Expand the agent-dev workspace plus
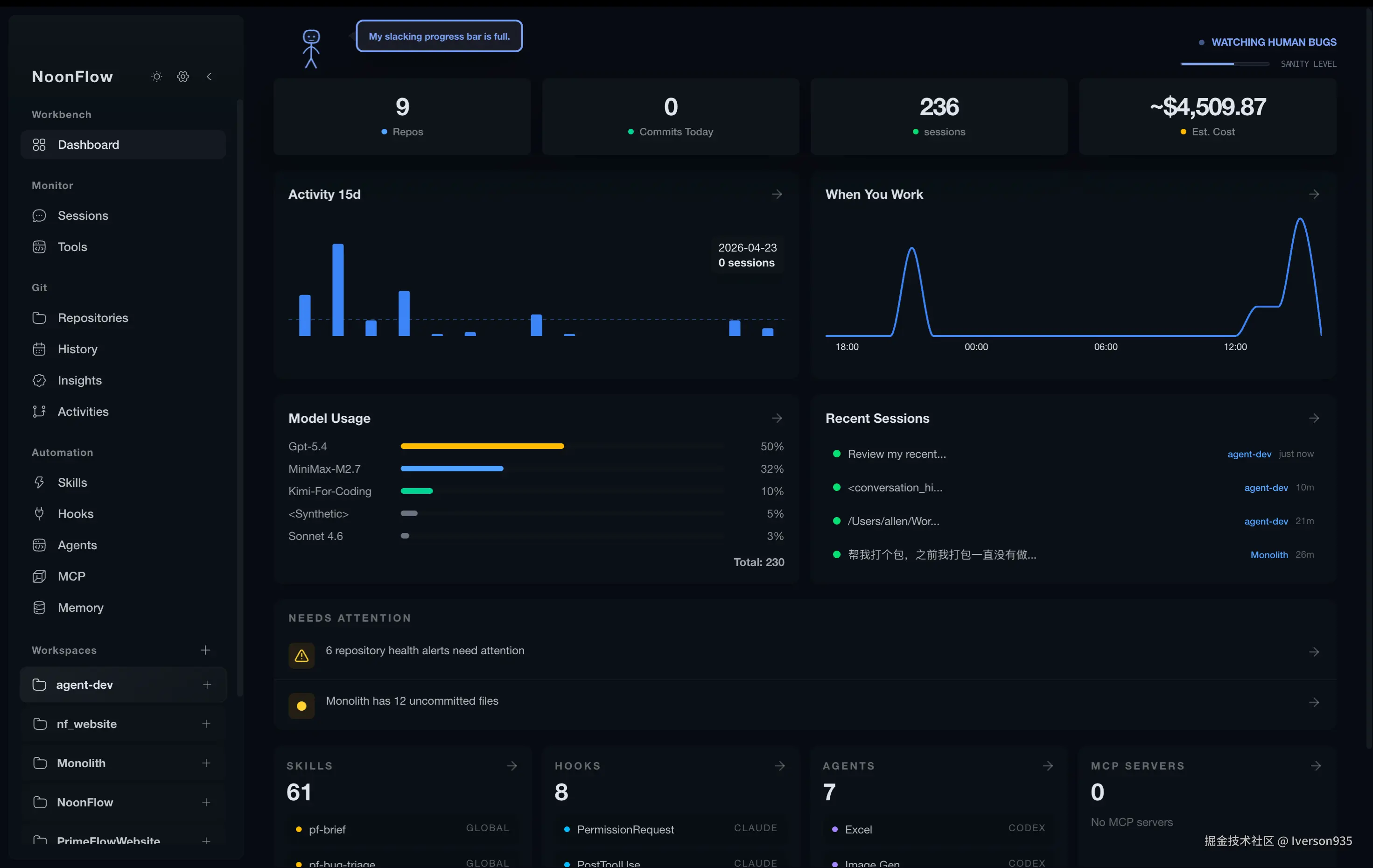Image resolution: width=1373 pixels, height=868 pixels. pyautogui.click(x=207, y=684)
